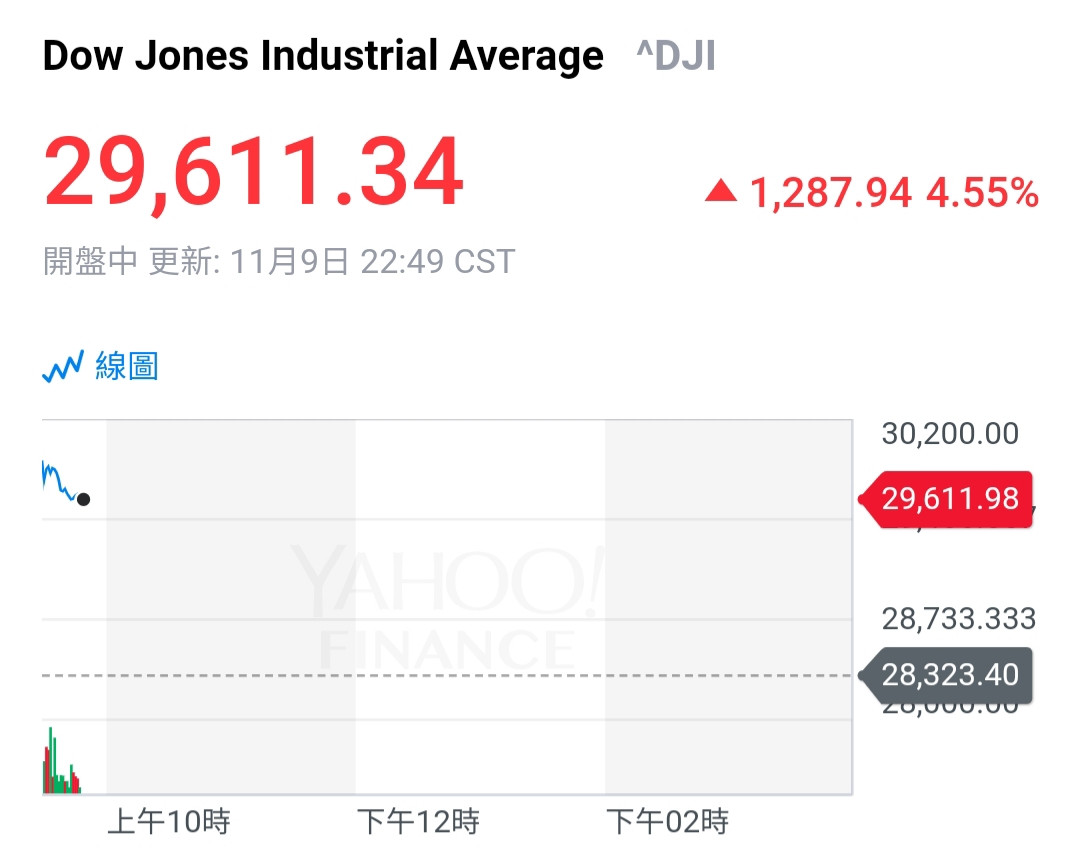Viewport: 1080px width, 858px height.
Task: Click the 28,733.333 y-axis label
Action: pyautogui.click(x=958, y=619)
